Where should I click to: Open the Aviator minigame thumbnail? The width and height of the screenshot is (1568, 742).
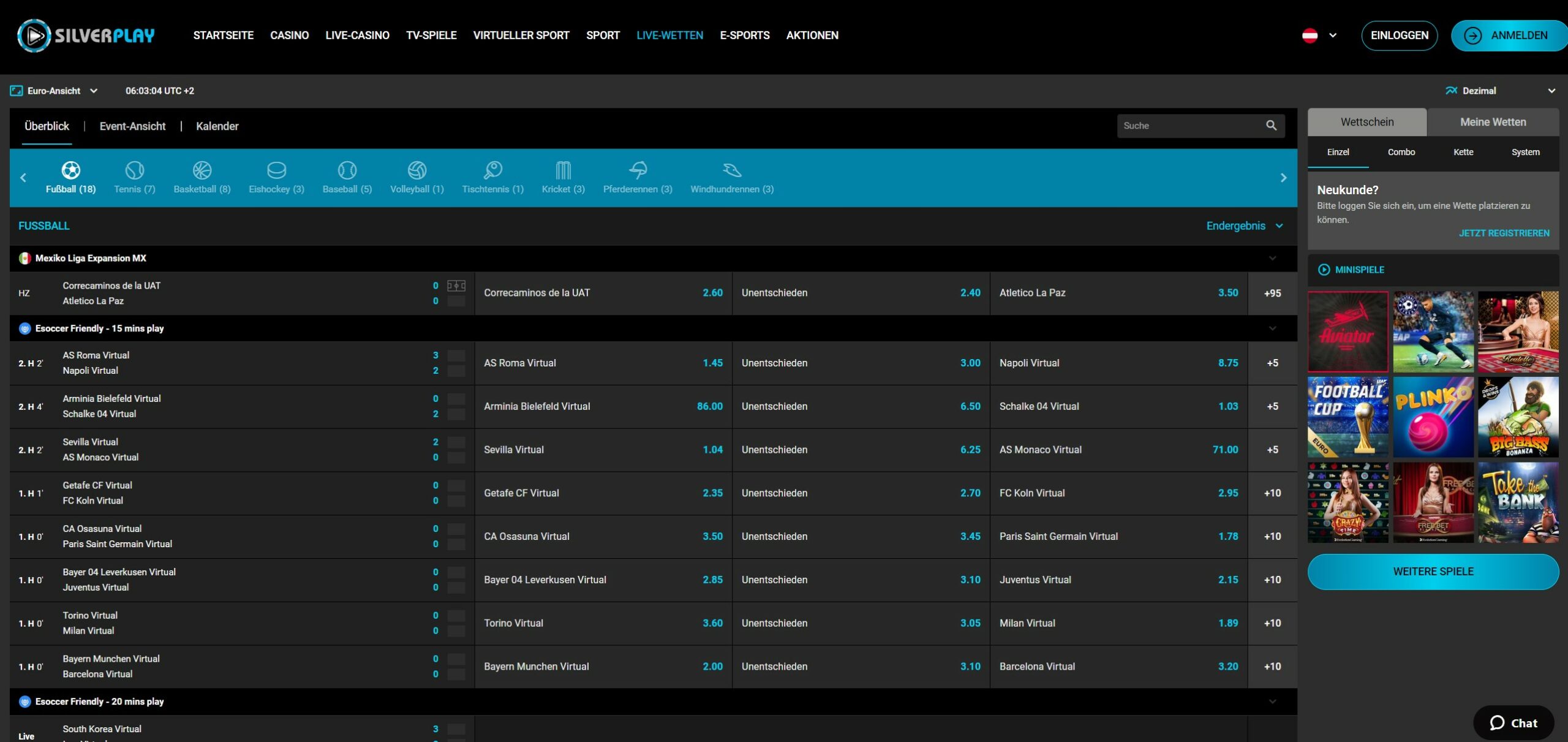pos(1347,331)
